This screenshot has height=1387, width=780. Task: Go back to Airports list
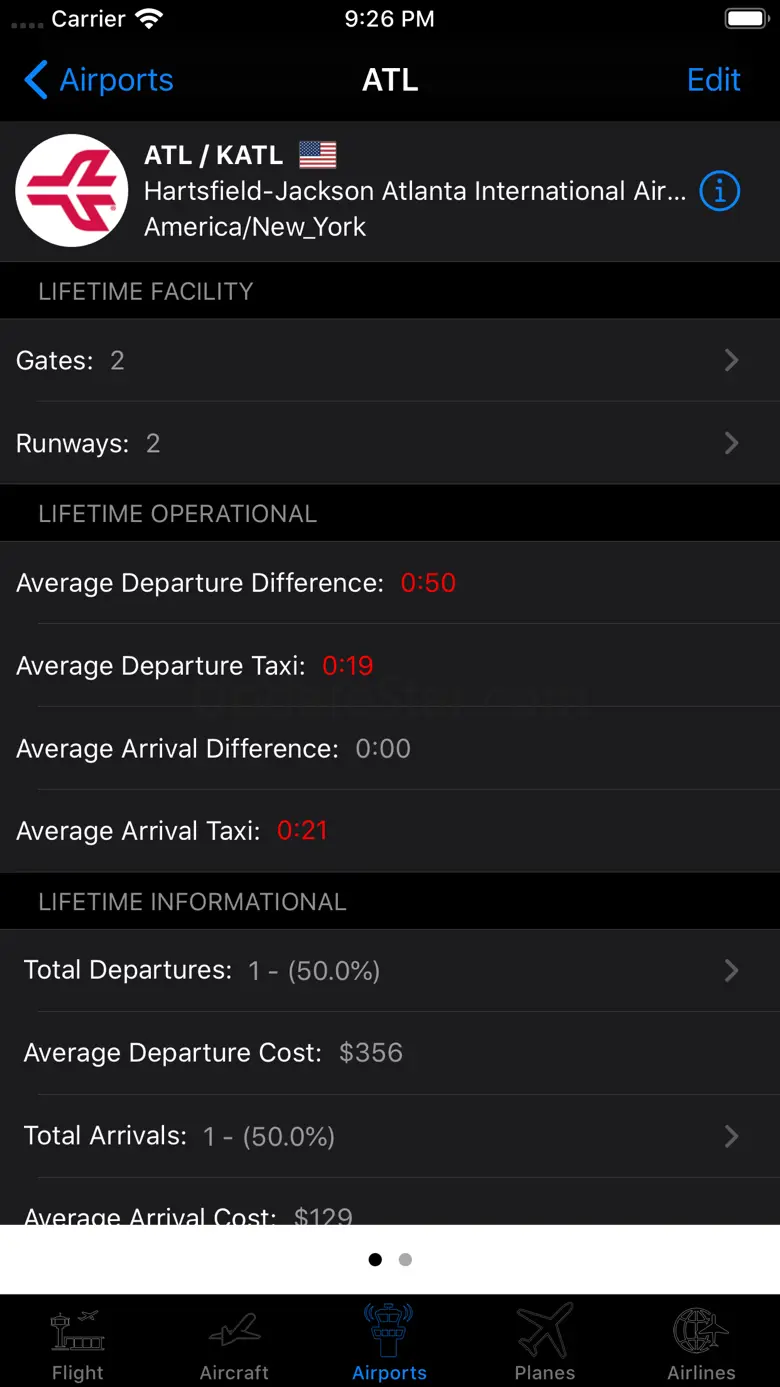[x=98, y=80]
